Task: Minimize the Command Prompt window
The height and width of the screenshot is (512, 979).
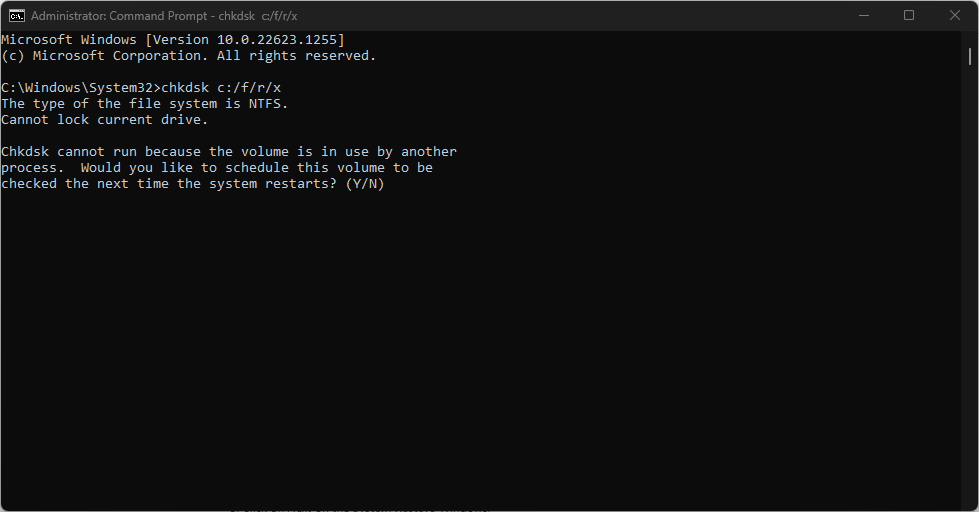Action: tap(862, 15)
